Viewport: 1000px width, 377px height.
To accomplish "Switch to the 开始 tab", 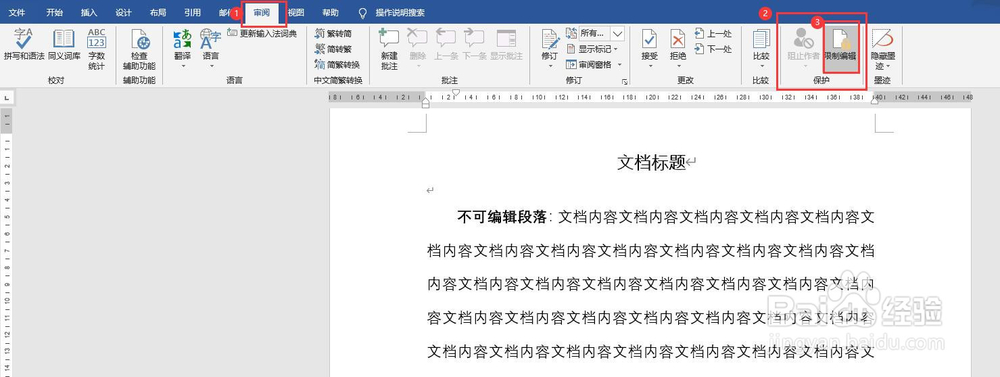I will (55, 13).
